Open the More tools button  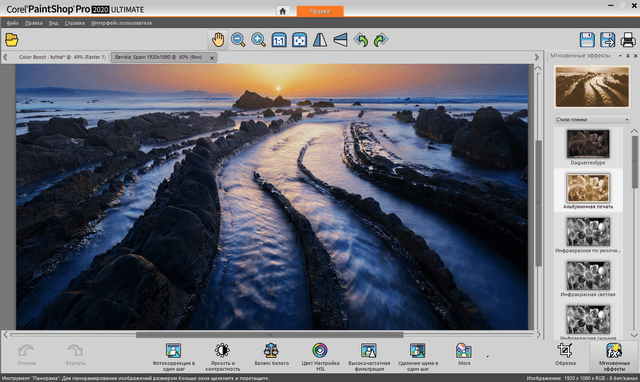pyautogui.click(x=464, y=354)
